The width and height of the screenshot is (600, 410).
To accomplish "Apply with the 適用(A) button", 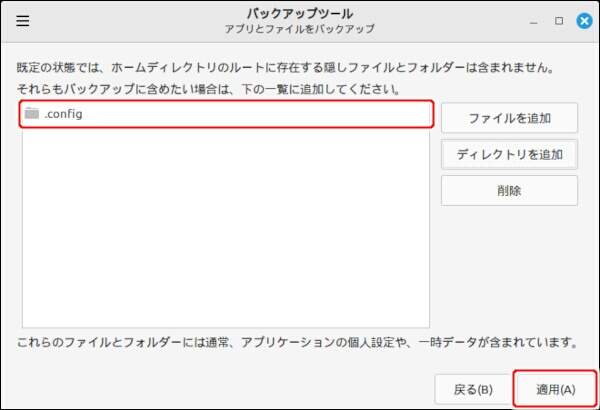I will click(555, 389).
